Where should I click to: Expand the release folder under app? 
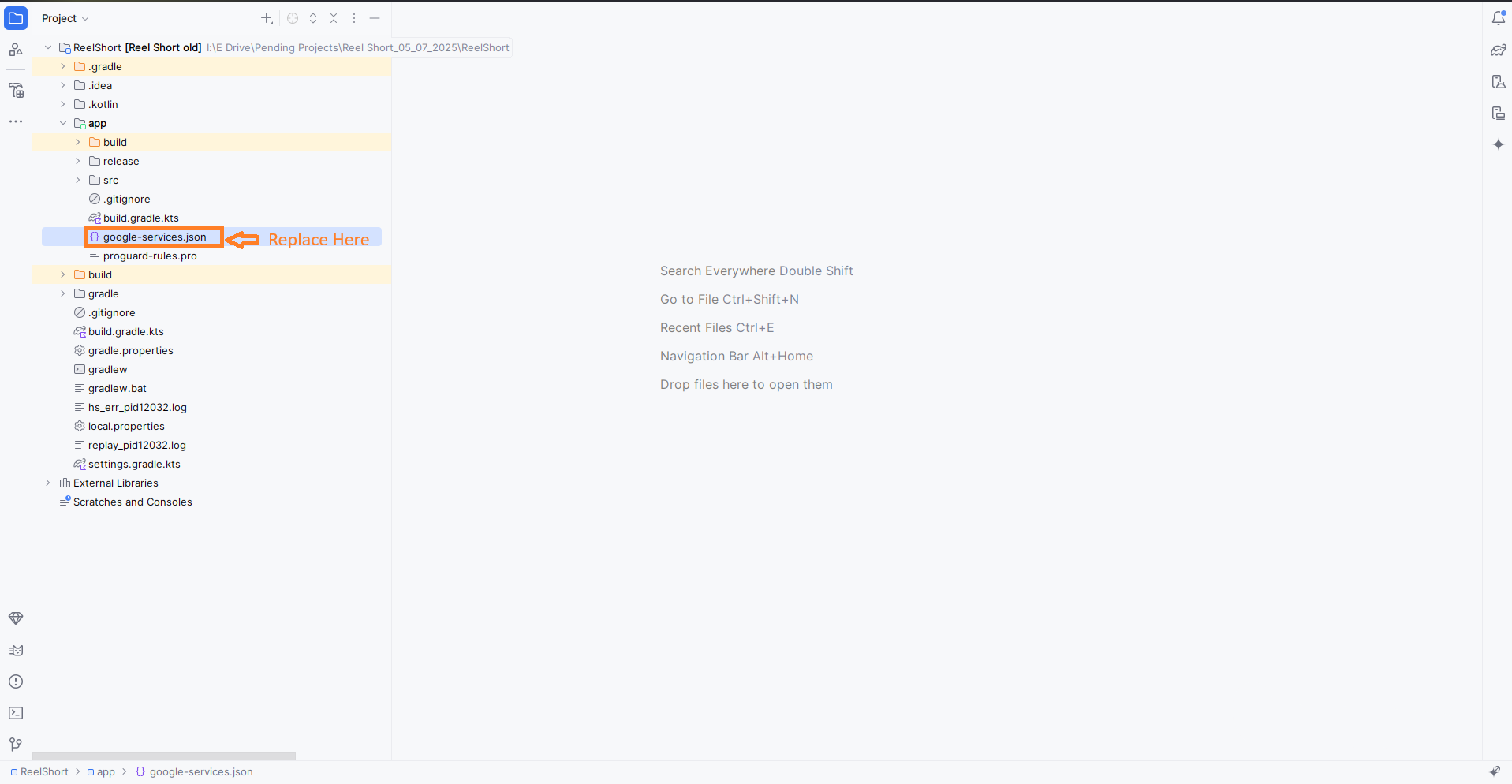[78, 161]
